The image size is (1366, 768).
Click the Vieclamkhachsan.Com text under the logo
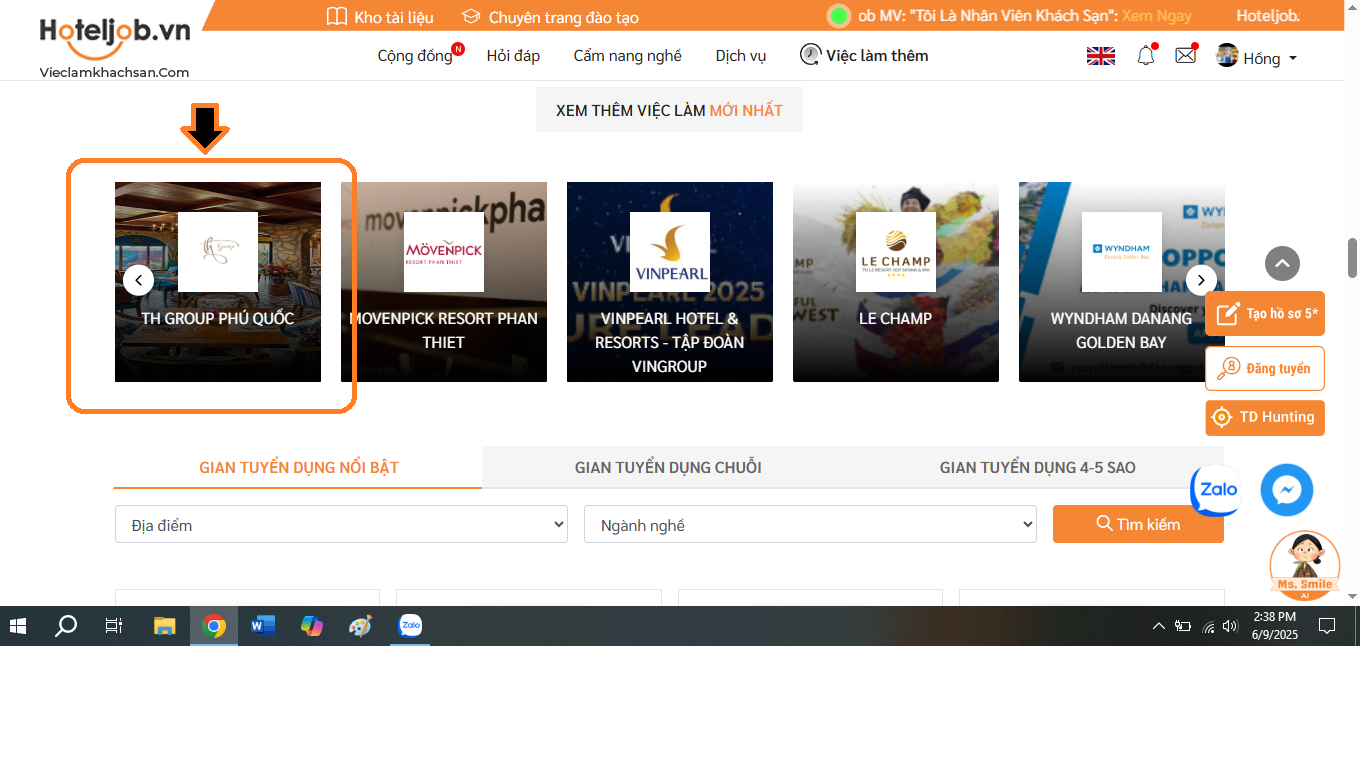point(114,72)
